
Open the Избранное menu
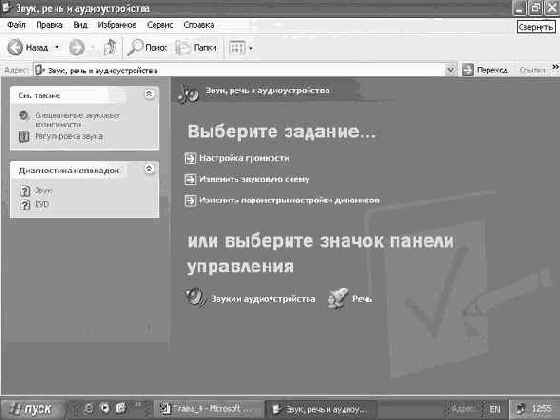pos(117,25)
